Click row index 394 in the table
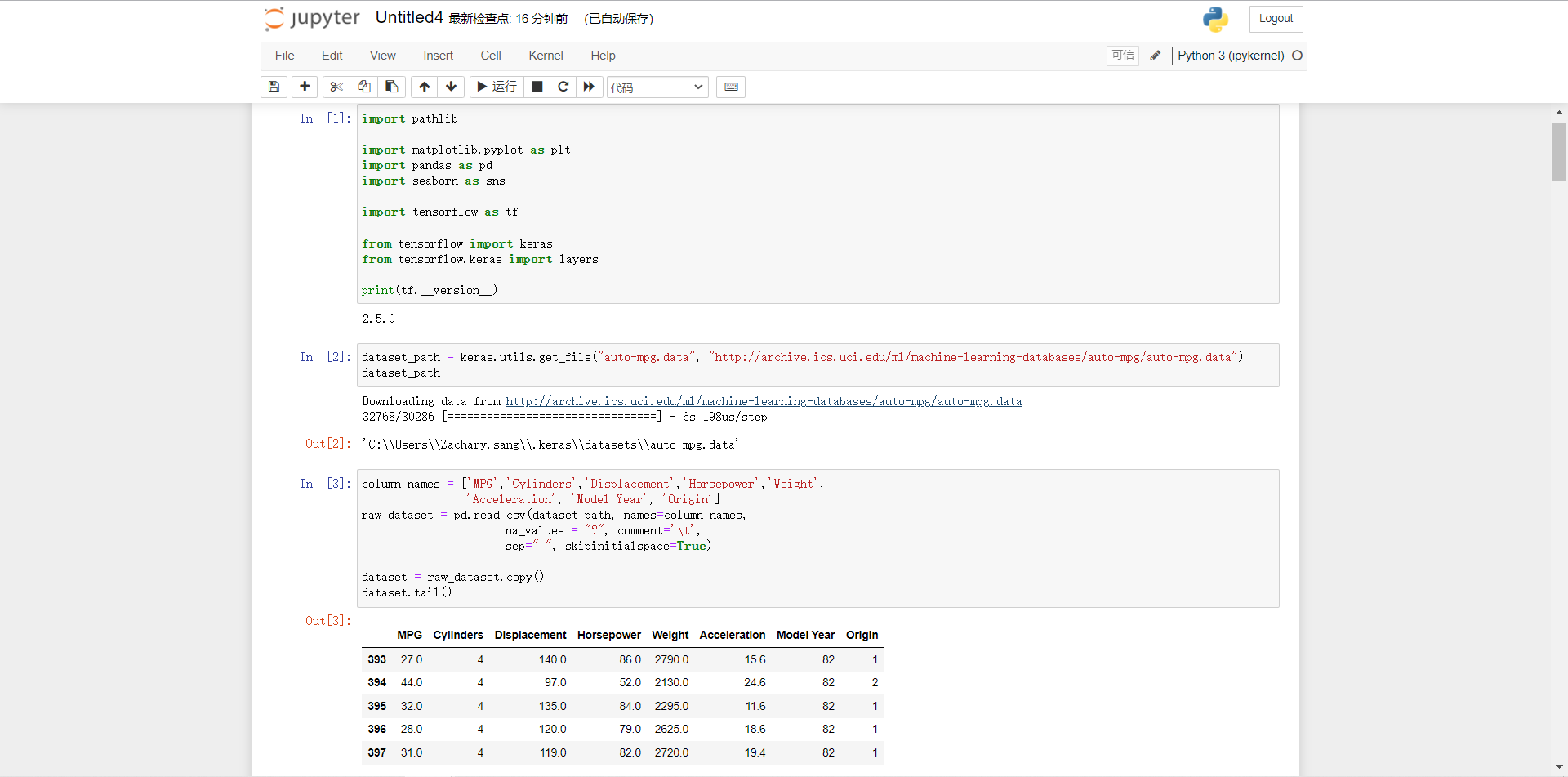 [376, 682]
